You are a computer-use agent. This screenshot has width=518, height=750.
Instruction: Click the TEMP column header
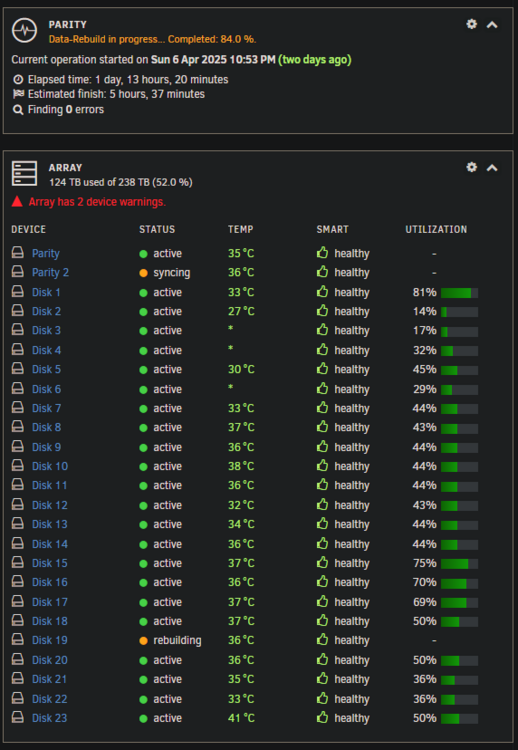[241, 230]
